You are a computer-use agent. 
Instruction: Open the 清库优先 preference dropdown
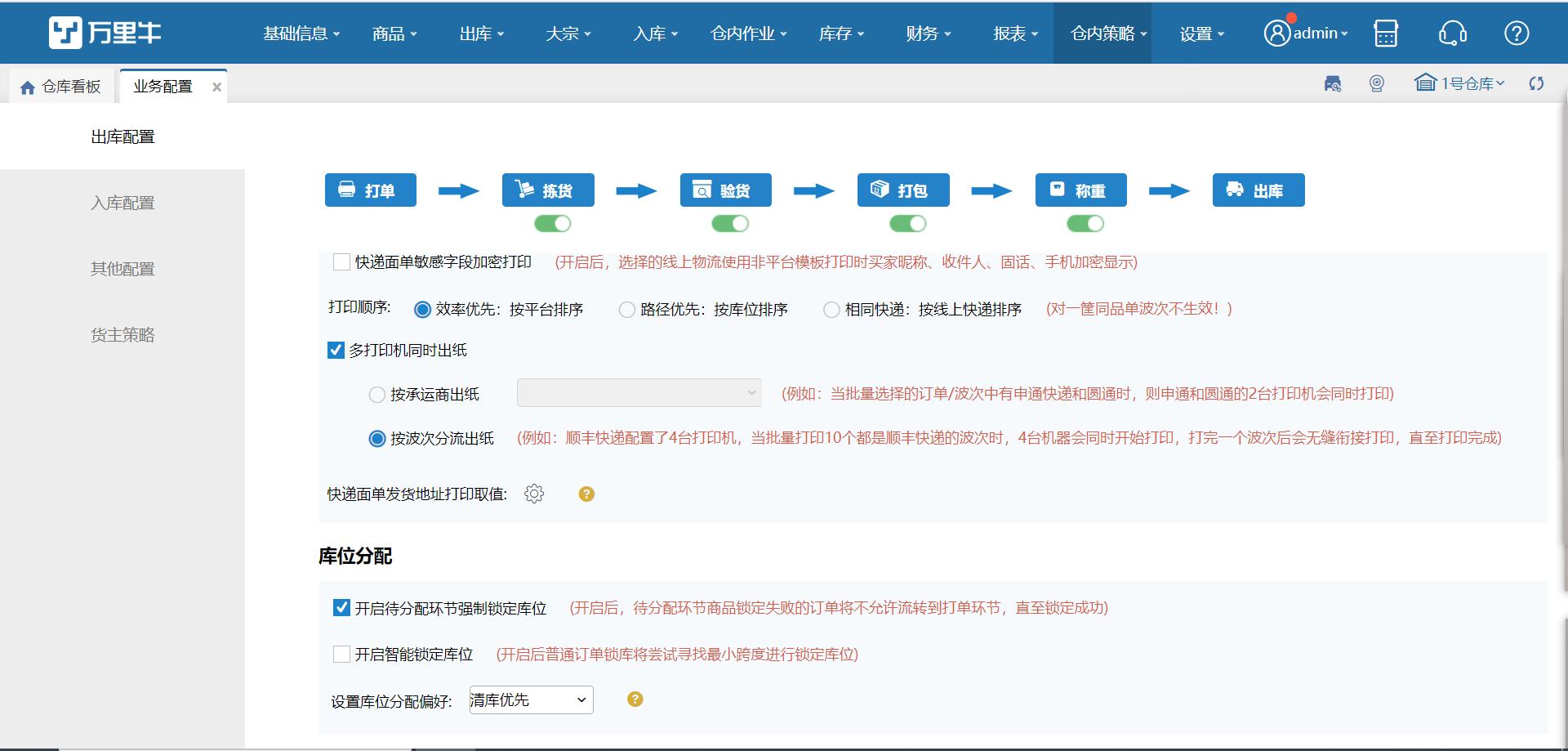(531, 700)
